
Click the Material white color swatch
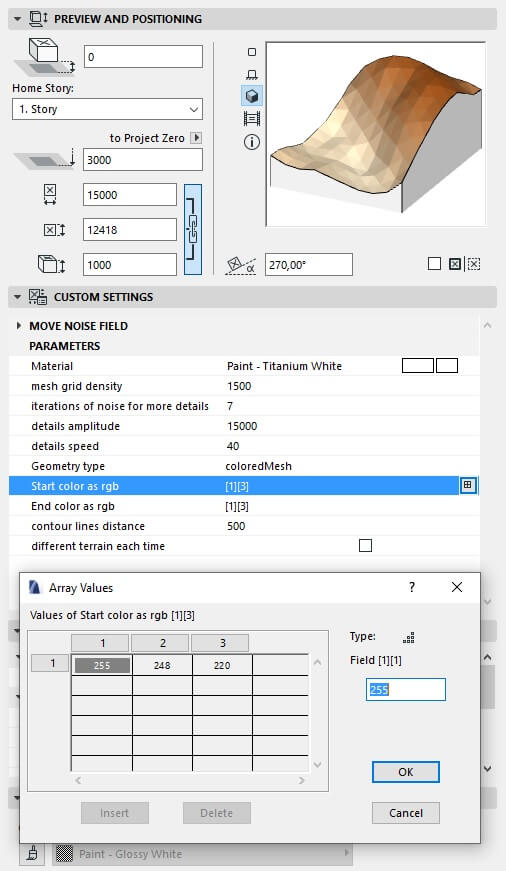click(x=418, y=366)
